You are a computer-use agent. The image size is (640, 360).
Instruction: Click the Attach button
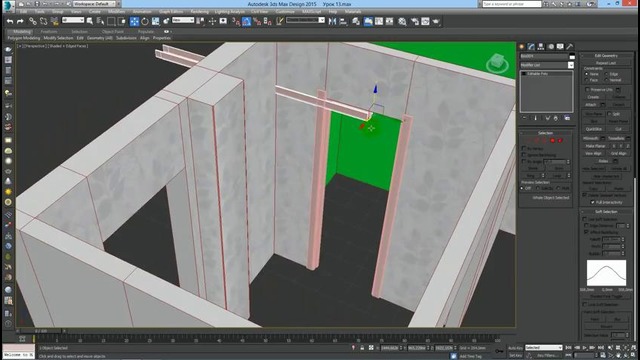tap(591, 105)
